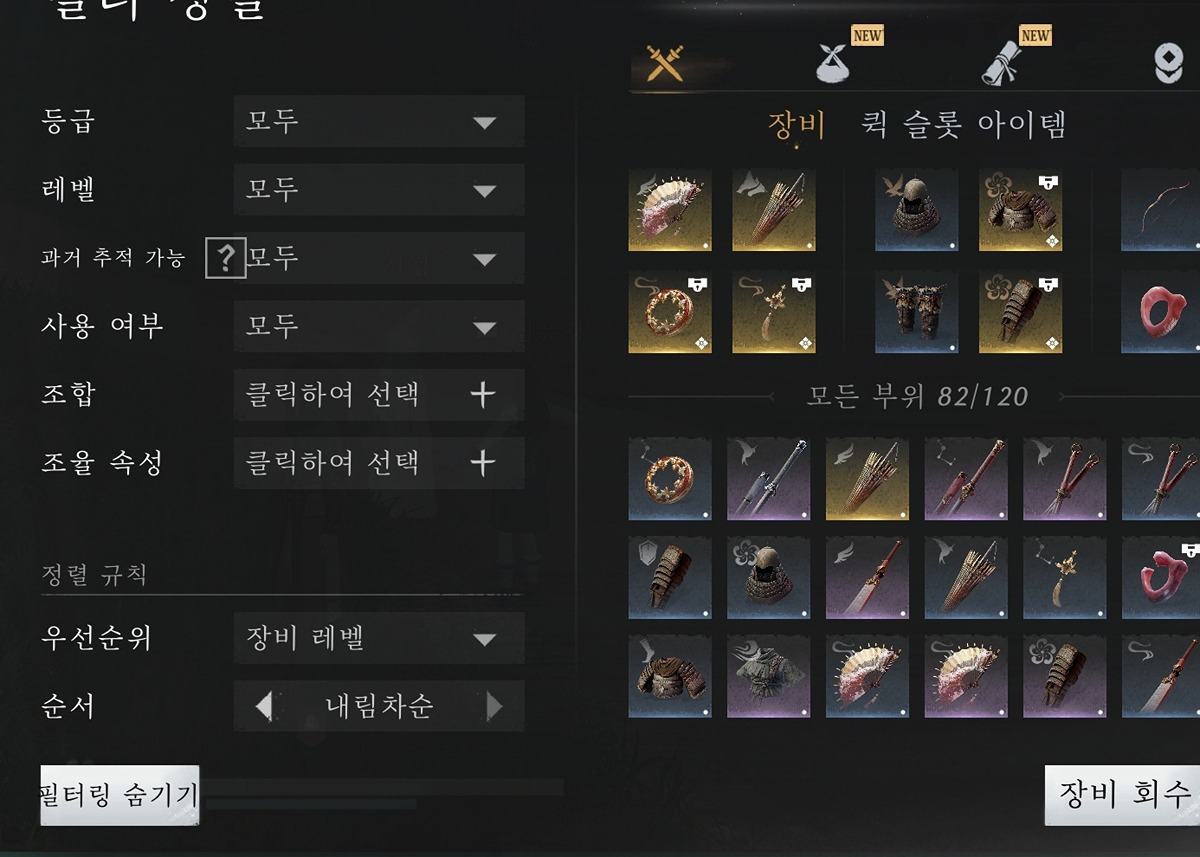Select the equipped helmet armor slot

[917, 210]
